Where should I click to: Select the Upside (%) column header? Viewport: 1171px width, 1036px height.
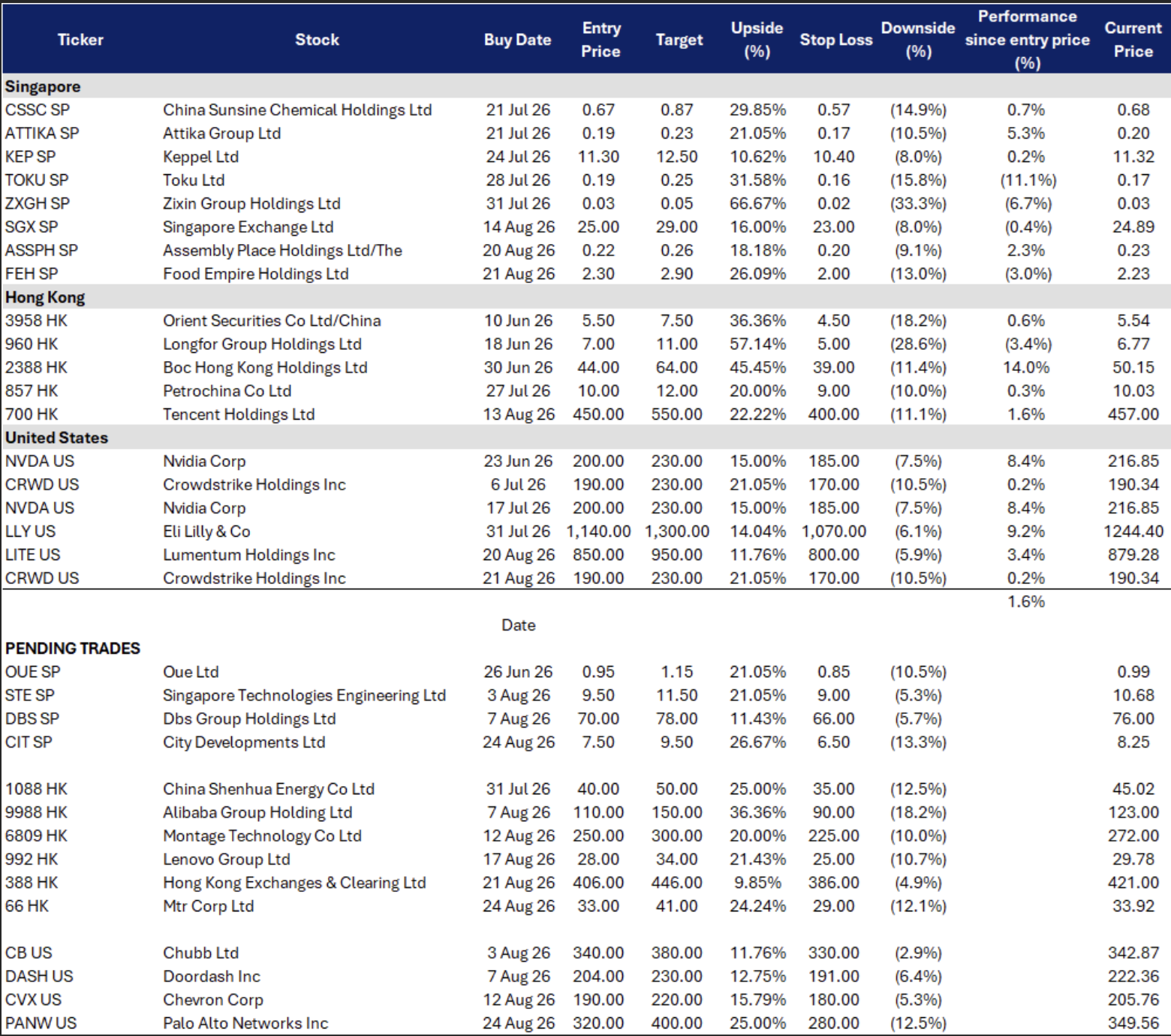point(757,40)
